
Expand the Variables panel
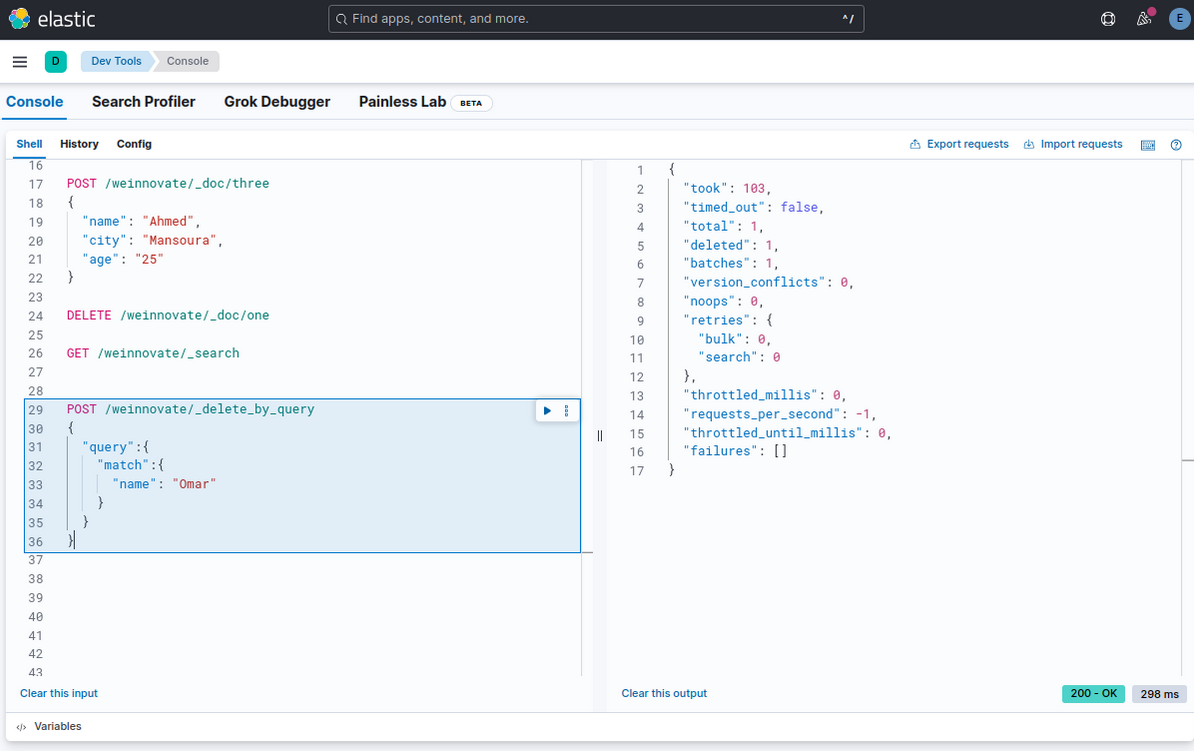[x=50, y=727]
